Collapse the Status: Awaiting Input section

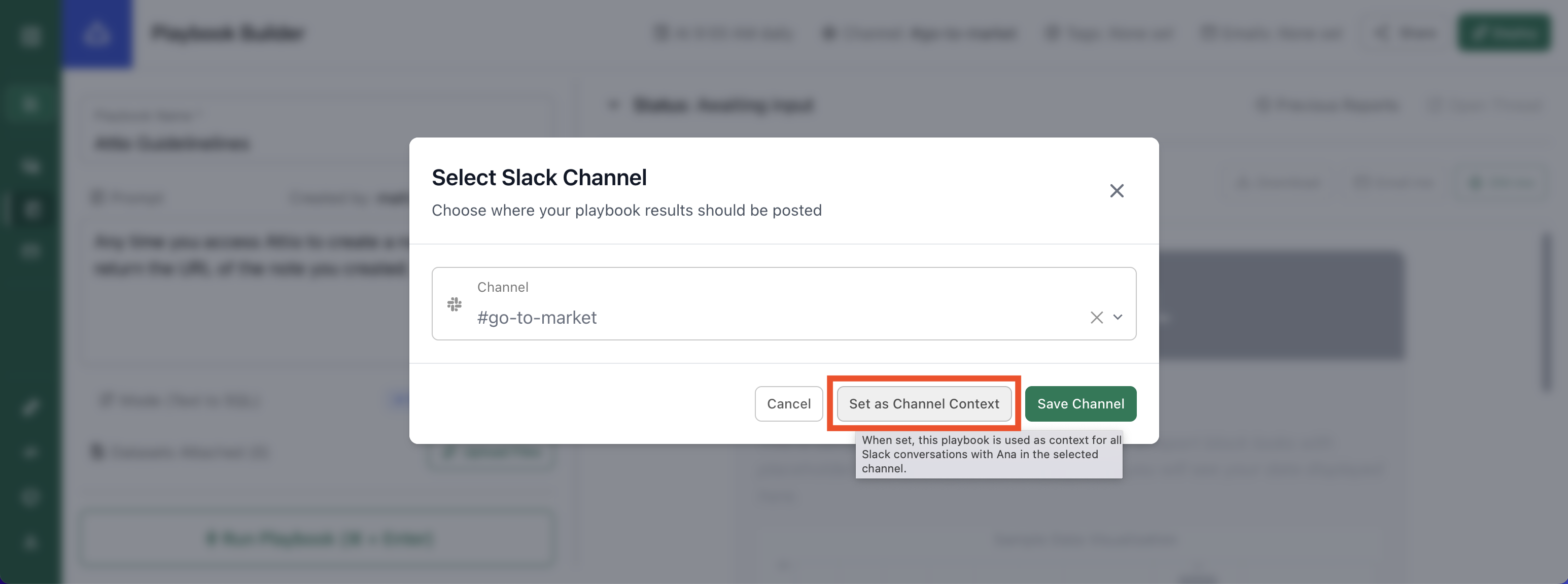tap(612, 105)
